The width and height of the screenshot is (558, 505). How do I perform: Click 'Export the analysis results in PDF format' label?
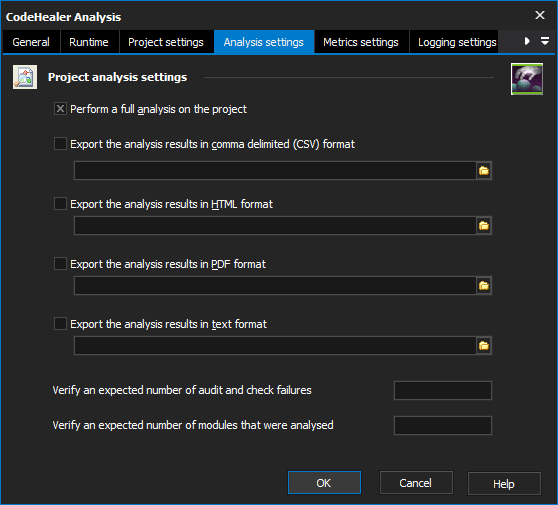pyautogui.click(x=168, y=264)
